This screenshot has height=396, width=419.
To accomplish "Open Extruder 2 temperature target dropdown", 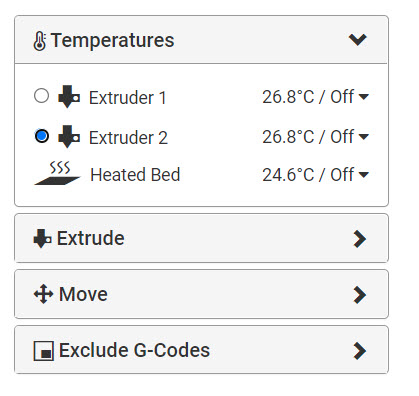I will click(x=363, y=137).
